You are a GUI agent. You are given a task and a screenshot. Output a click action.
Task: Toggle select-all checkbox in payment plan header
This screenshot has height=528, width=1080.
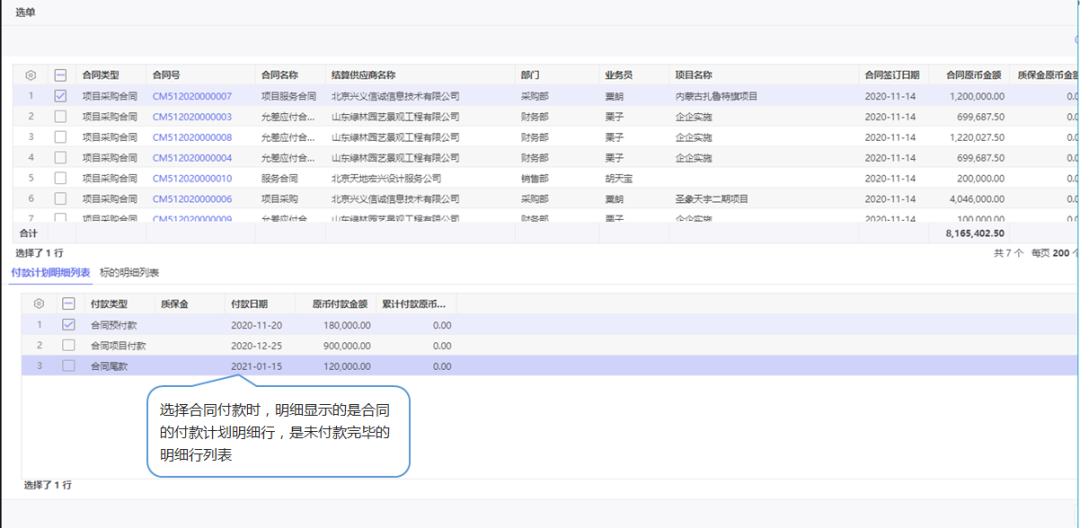coord(68,304)
